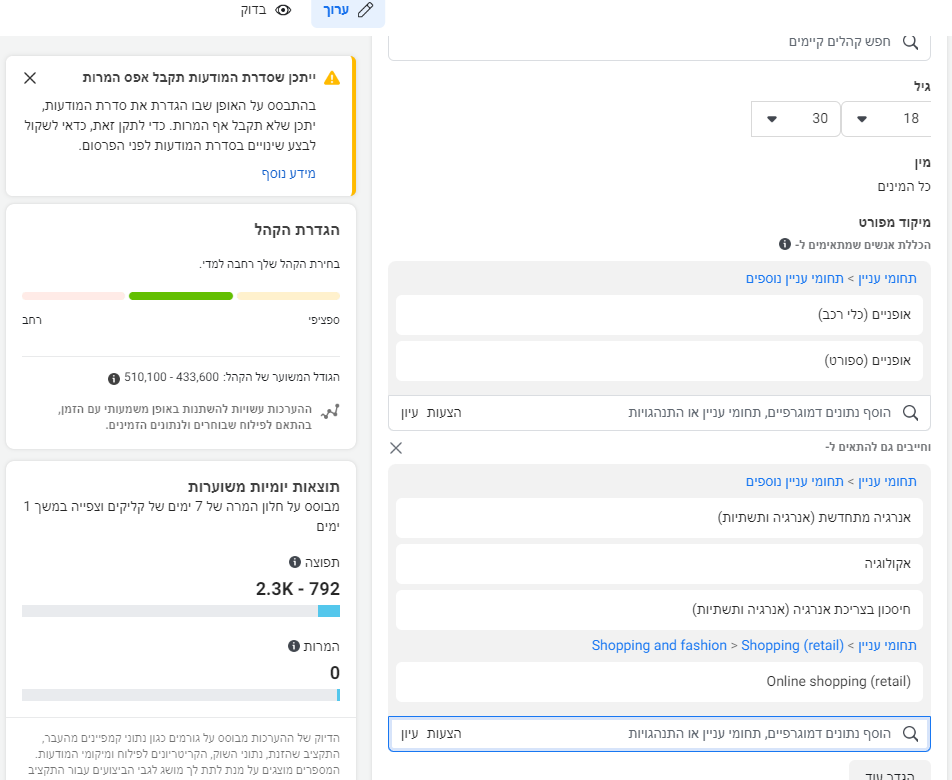This screenshot has width=952, height=780.
Task: Open the maximum age dropdown showing 30
Action: coord(795,118)
